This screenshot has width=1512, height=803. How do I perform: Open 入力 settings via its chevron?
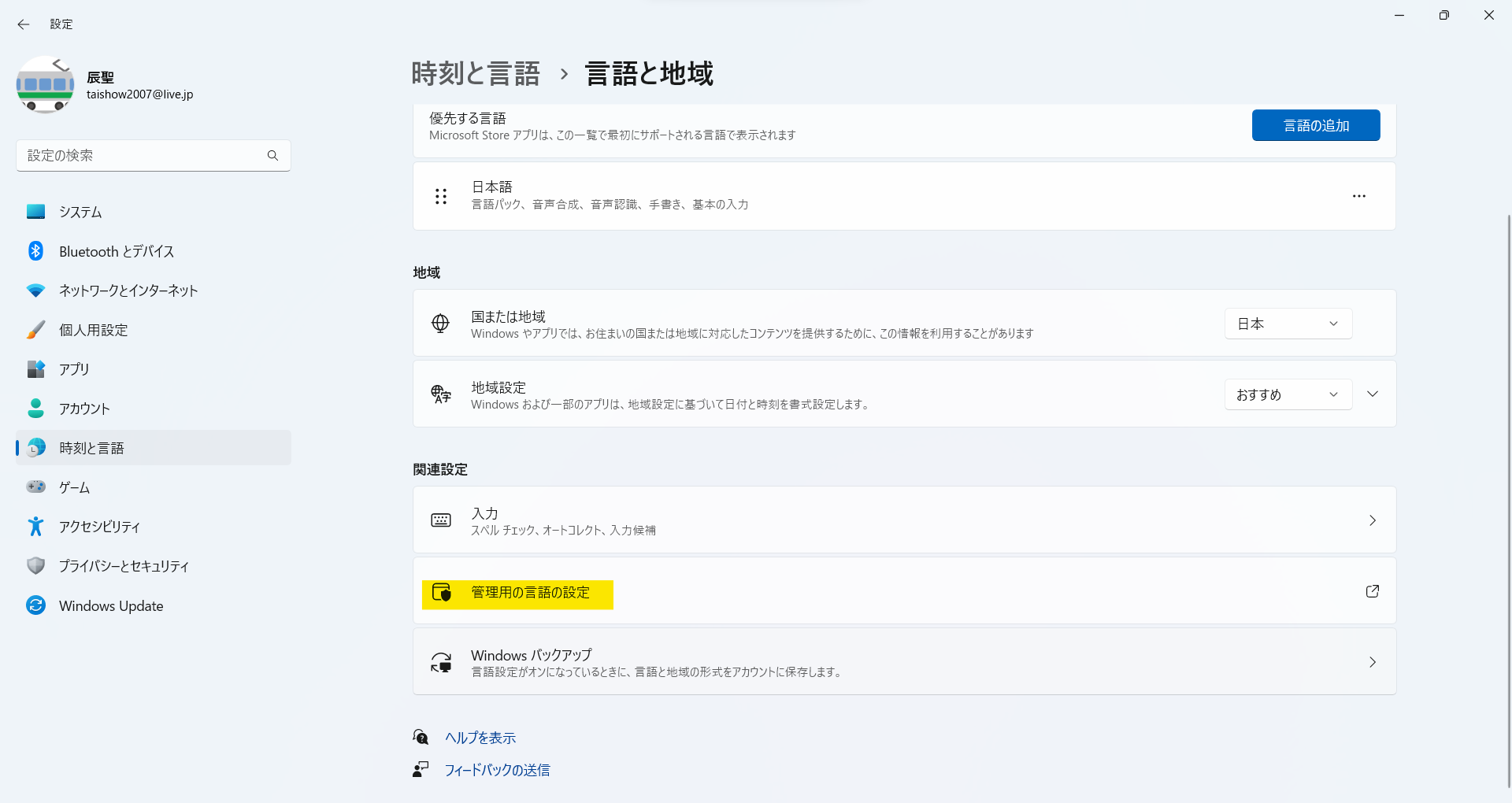[1373, 520]
